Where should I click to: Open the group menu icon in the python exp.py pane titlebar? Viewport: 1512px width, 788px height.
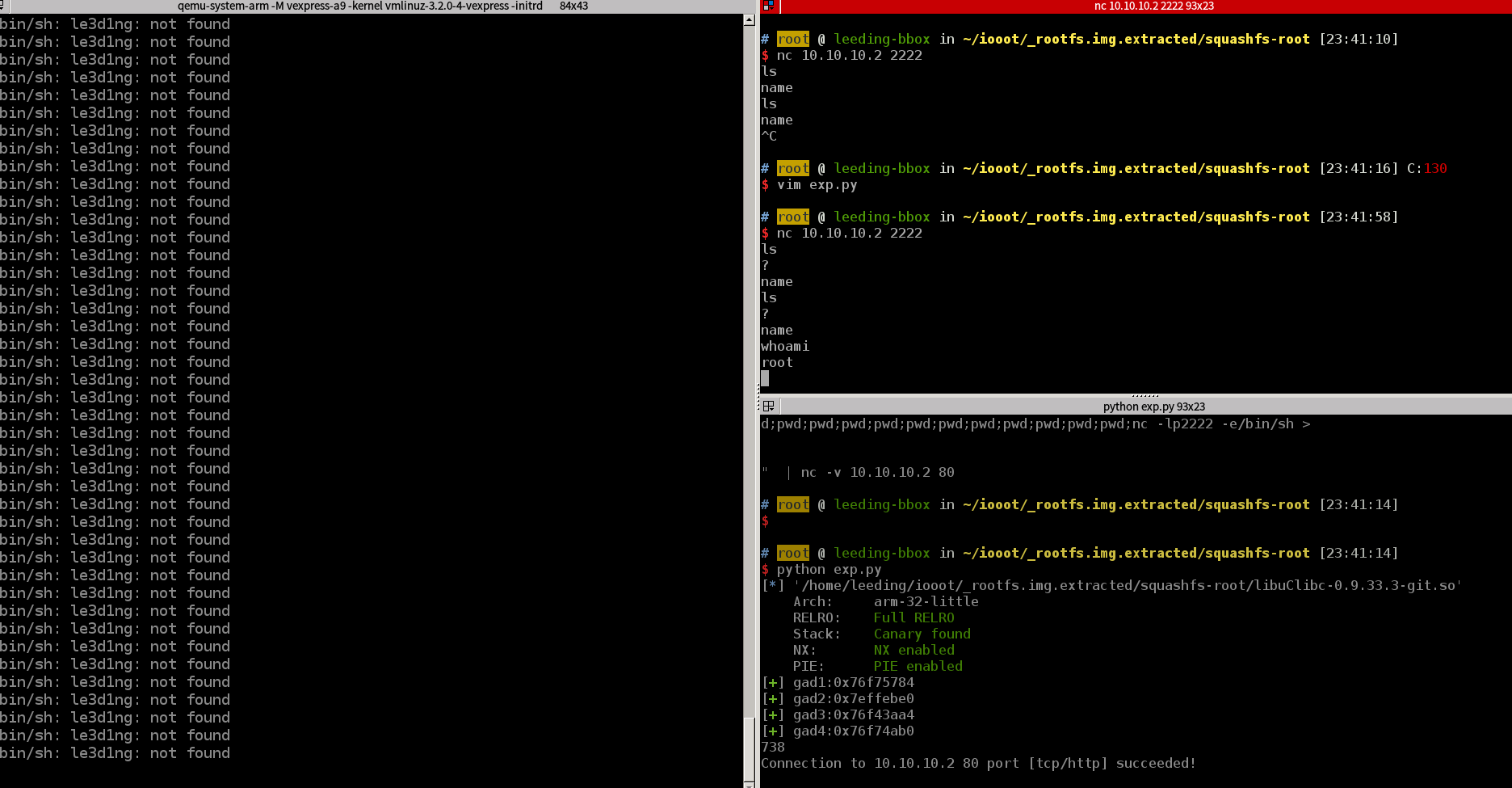pos(768,406)
